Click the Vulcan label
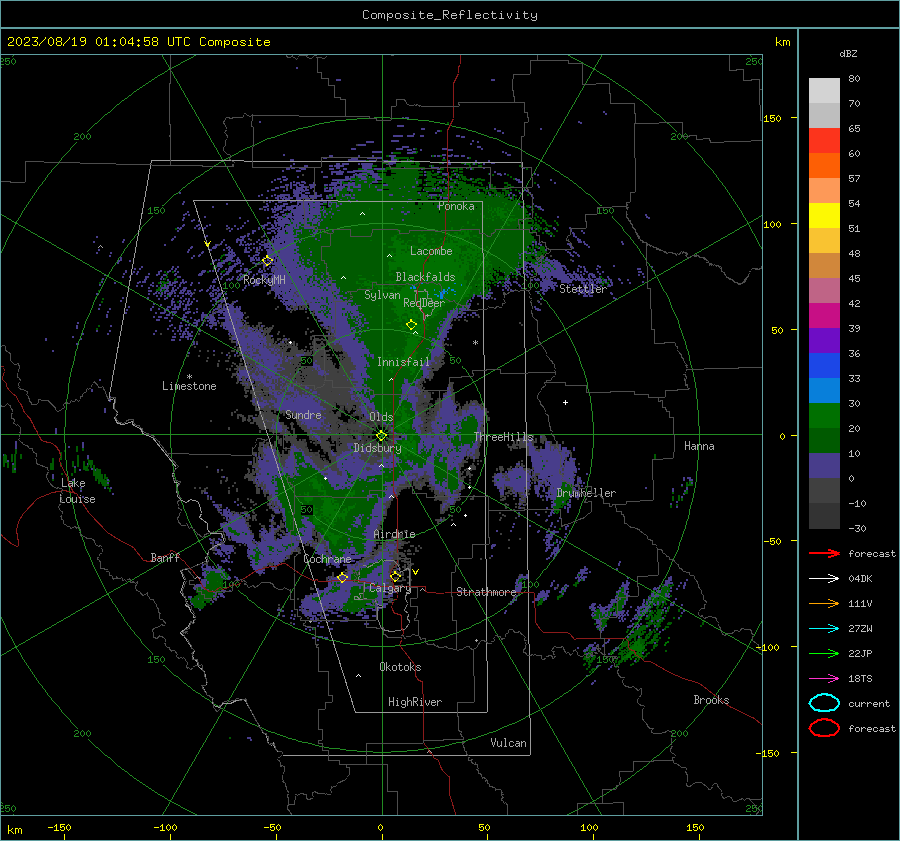The width and height of the screenshot is (900, 841). [x=508, y=743]
